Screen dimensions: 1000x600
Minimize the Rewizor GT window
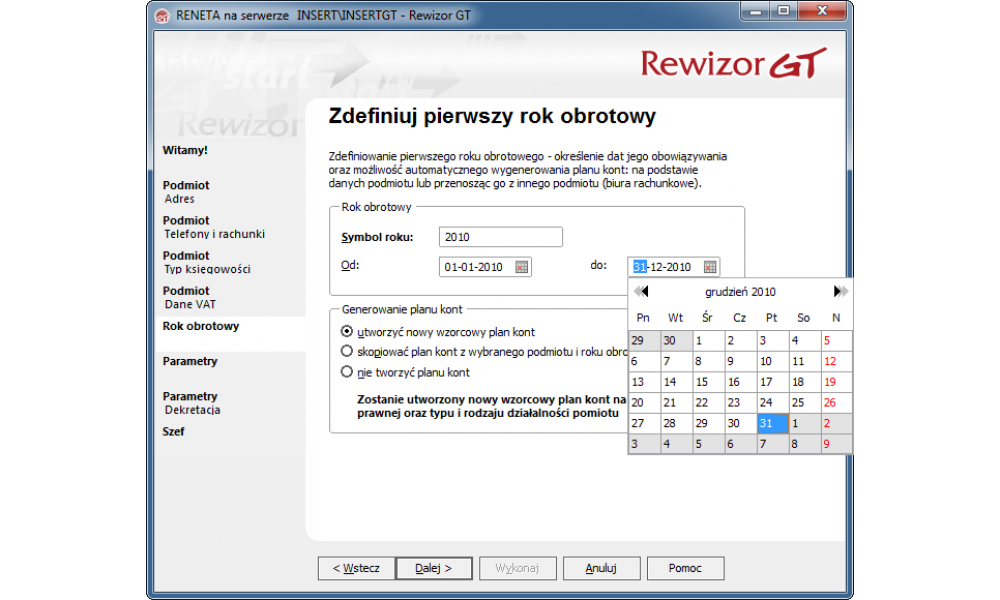point(755,11)
